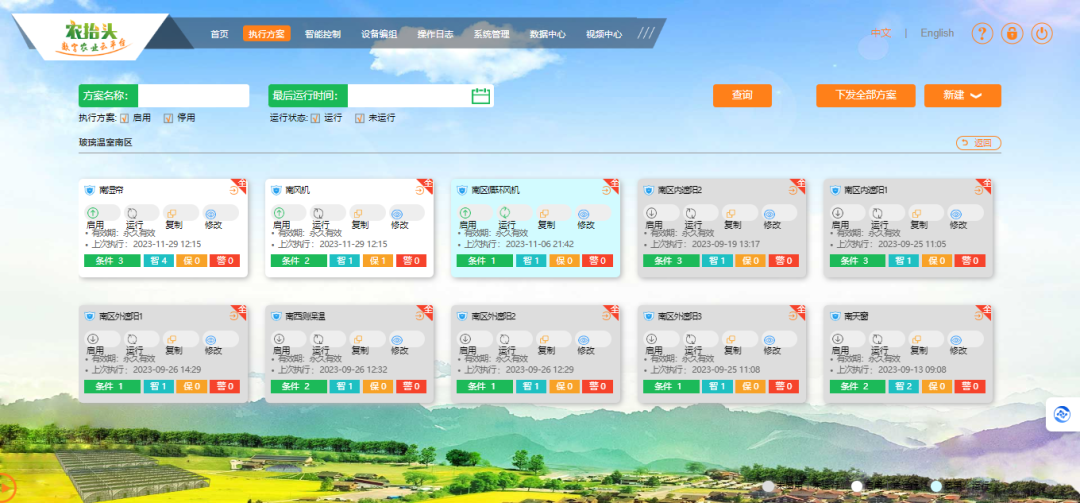The image size is (1080, 503).
Task: Toggle the 未运行 status checkbox
Action: click(x=360, y=118)
